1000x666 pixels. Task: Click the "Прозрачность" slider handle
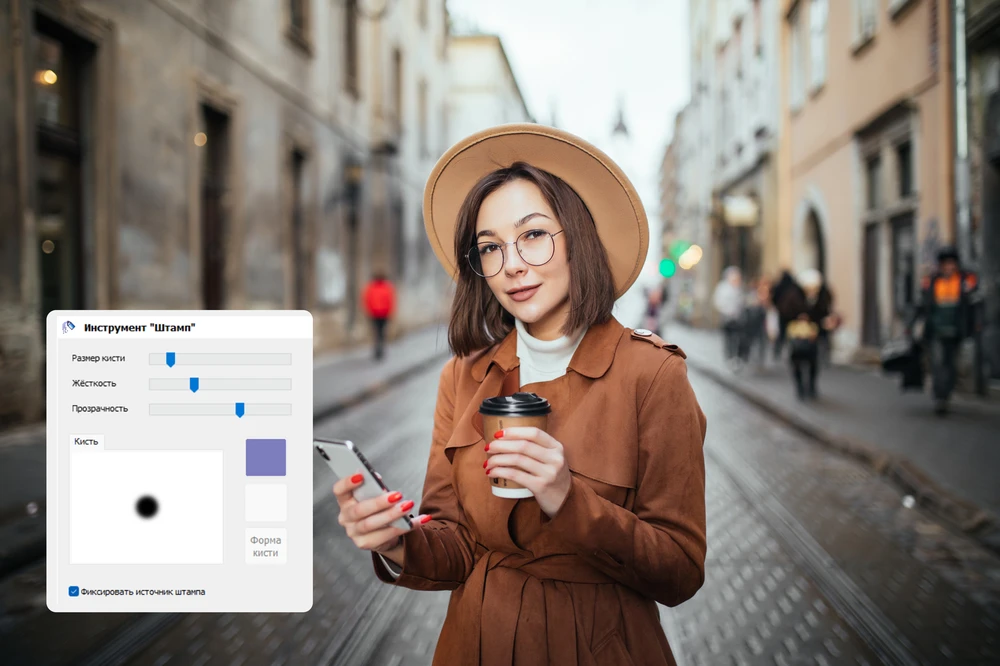tap(239, 409)
